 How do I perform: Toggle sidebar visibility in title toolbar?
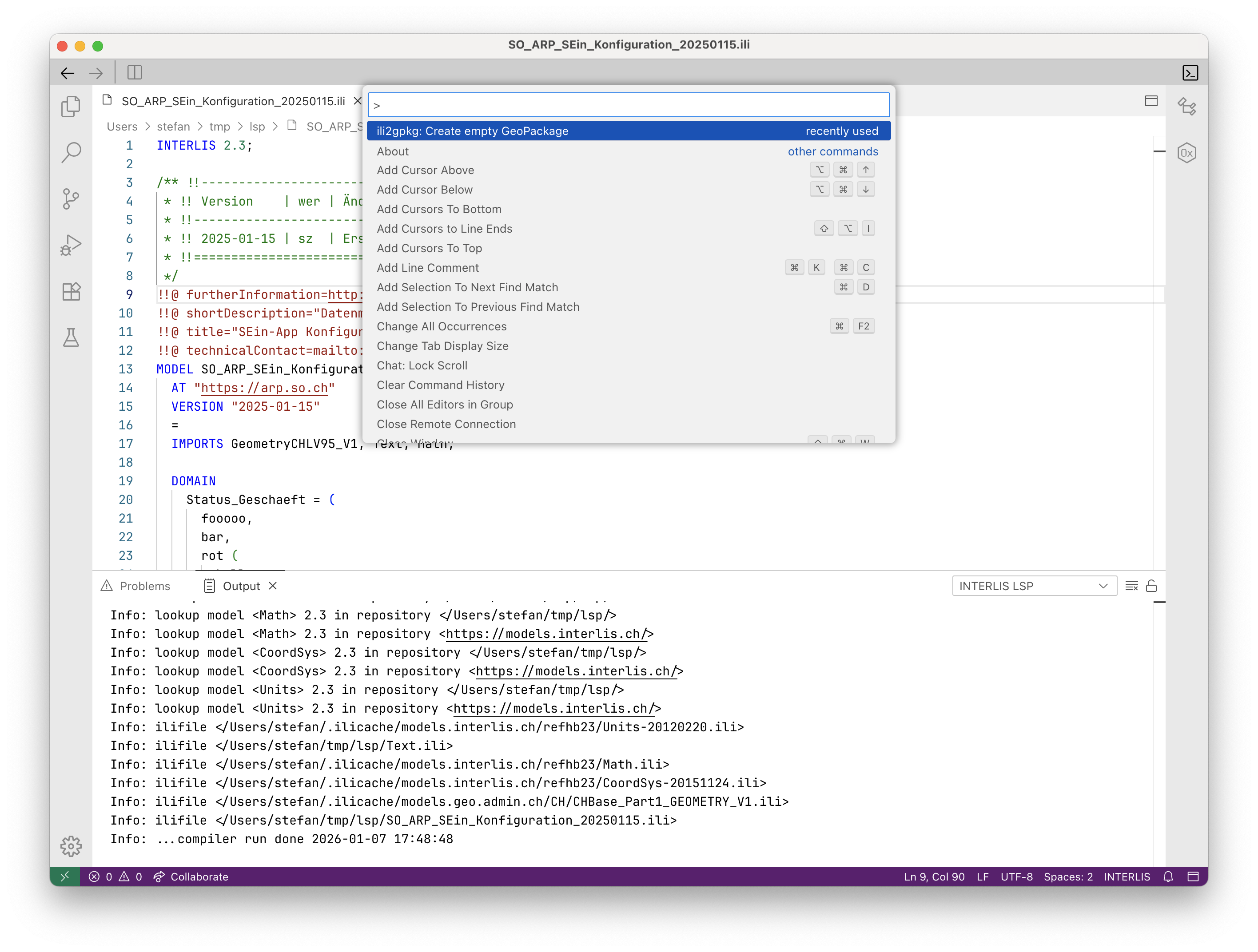click(135, 73)
